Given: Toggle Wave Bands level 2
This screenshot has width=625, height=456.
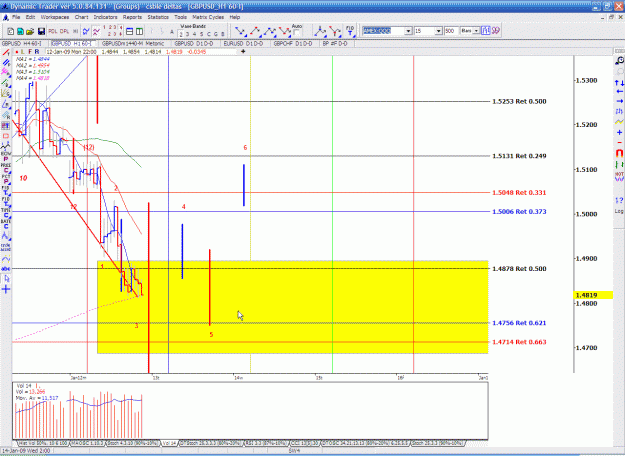Looking at the screenshot, I should [x=181, y=34].
